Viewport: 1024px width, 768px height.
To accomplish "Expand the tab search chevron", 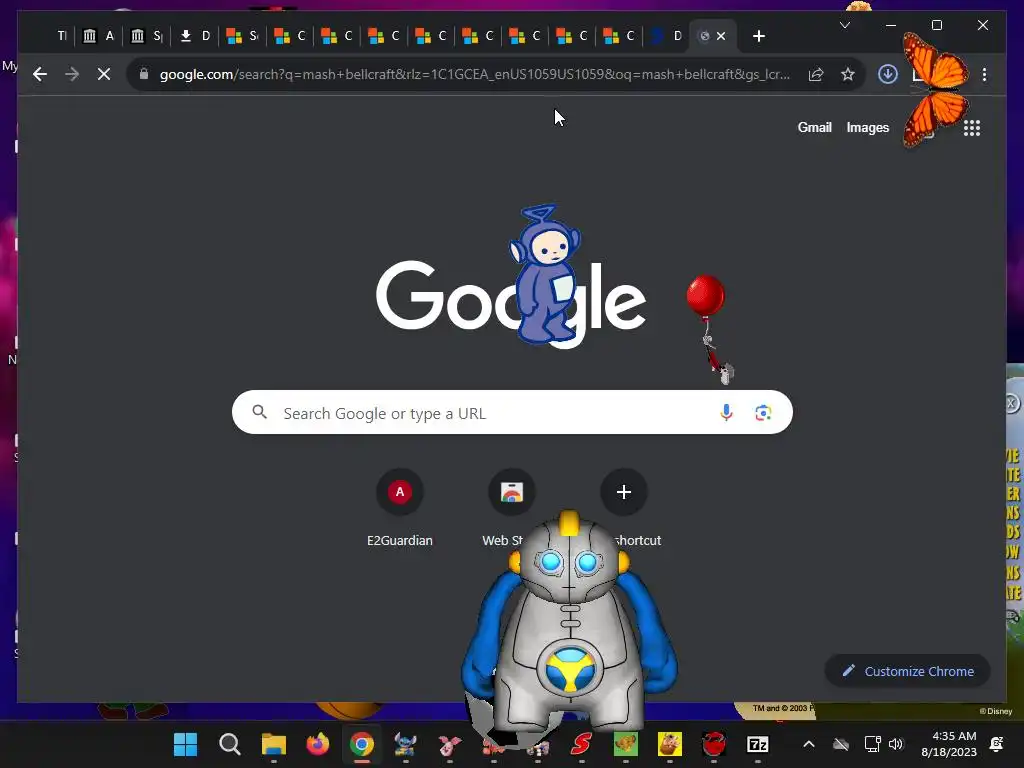I will click(844, 25).
